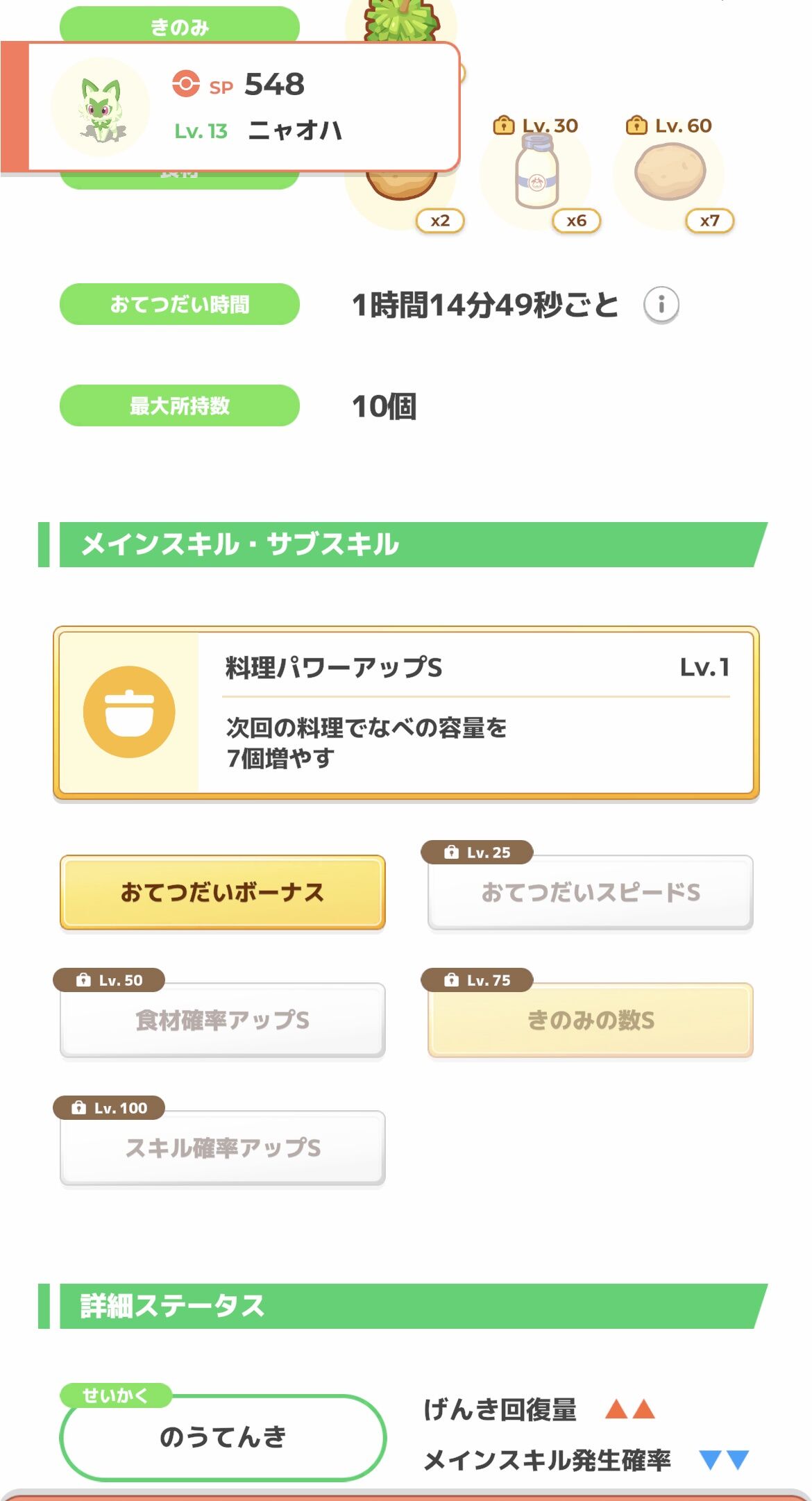Tap the 最大所持数 green label

click(180, 405)
